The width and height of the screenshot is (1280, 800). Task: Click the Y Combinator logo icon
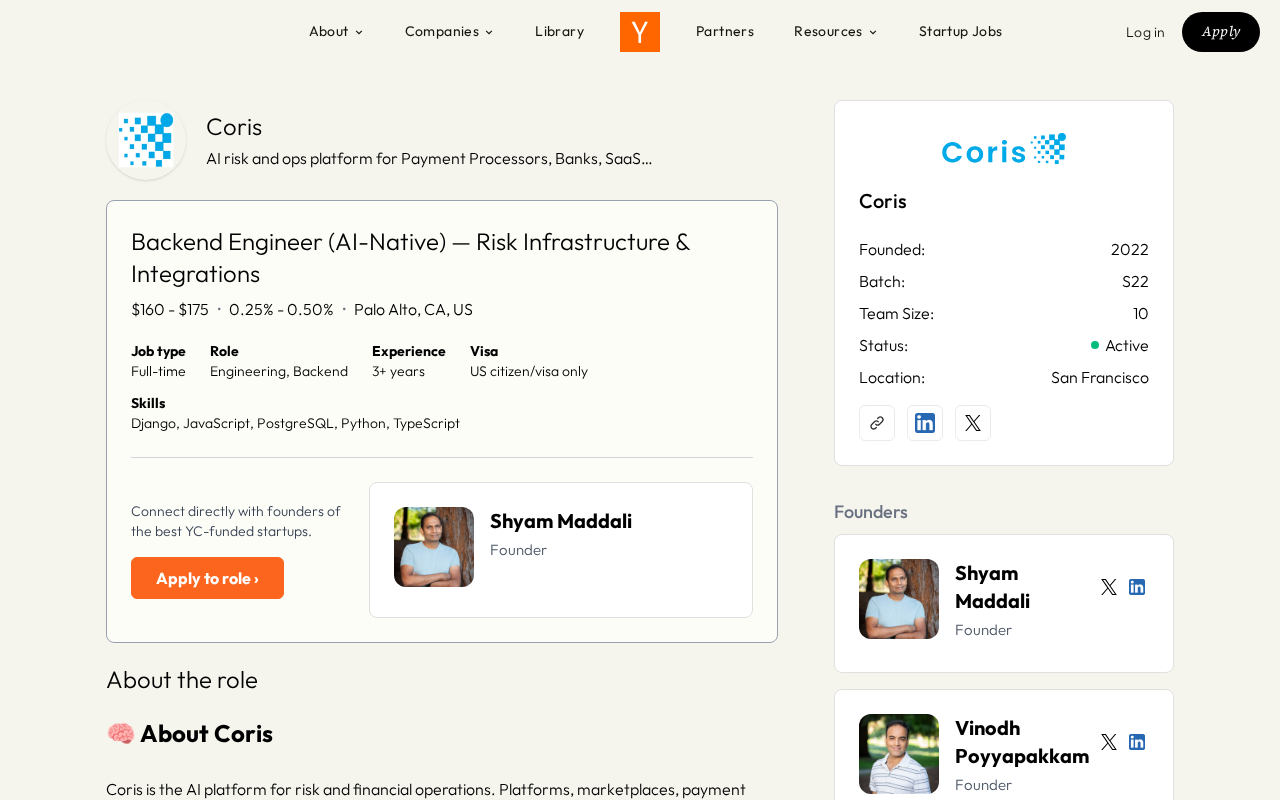point(640,32)
